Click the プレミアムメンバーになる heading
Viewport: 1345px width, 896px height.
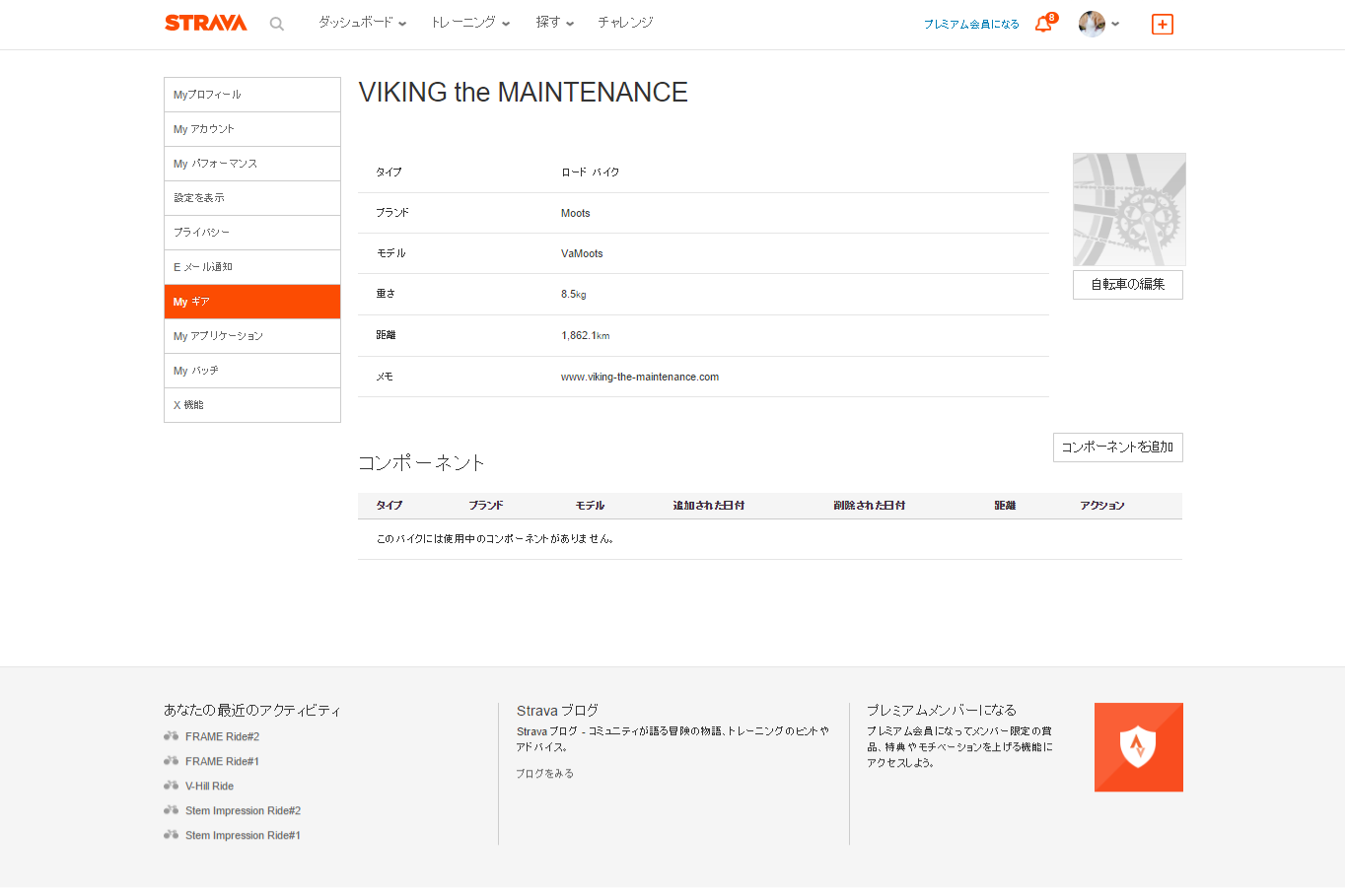pos(942,710)
